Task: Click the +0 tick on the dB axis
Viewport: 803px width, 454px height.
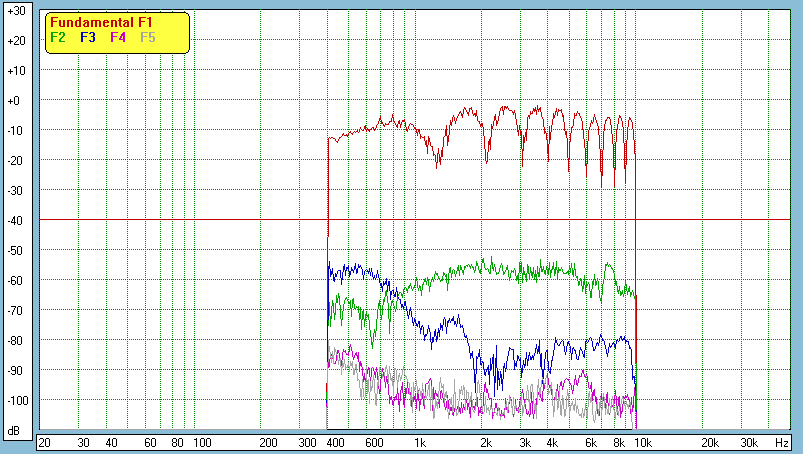Action: [x=15, y=101]
